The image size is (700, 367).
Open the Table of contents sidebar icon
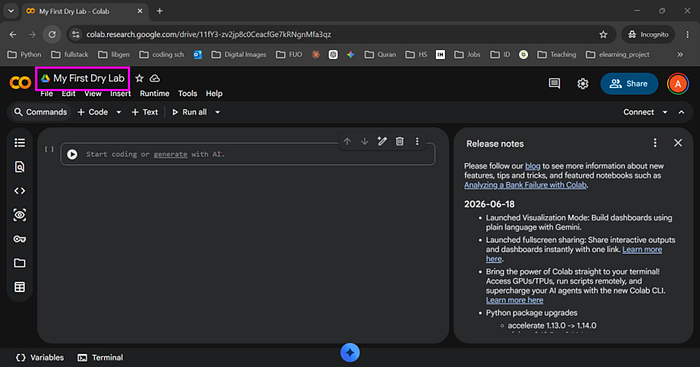tap(20, 142)
